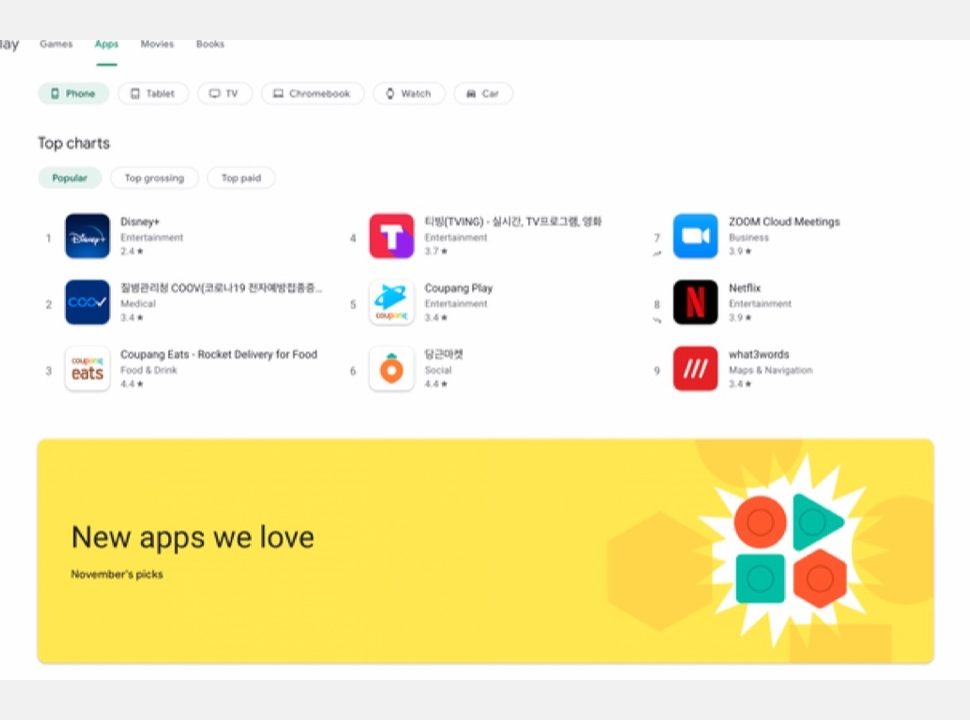Switch to the Games tab
Image resolution: width=970 pixels, height=720 pixels.
click(56, 44)
